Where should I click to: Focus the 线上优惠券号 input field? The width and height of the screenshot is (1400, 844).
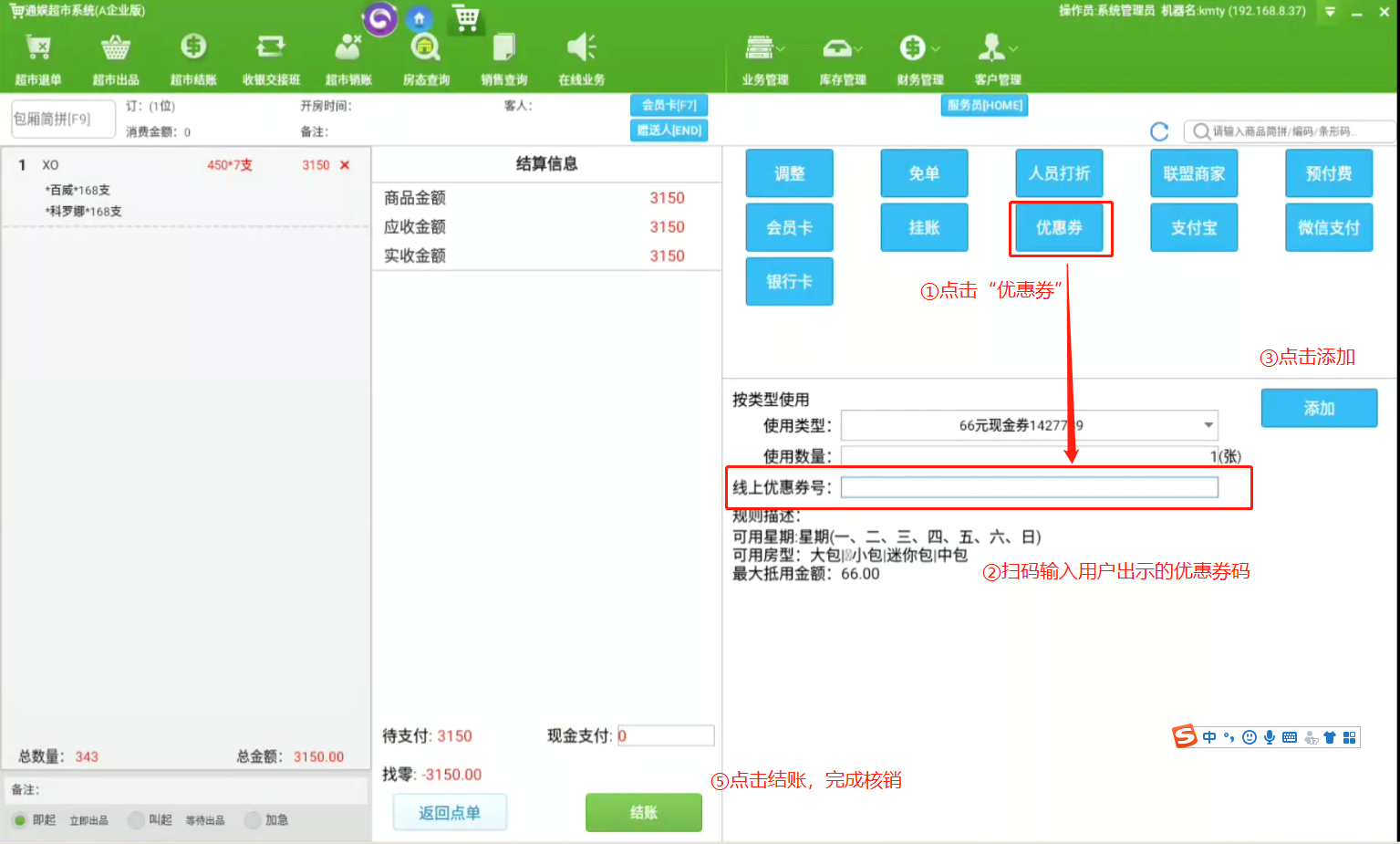tap(1029, 487)
